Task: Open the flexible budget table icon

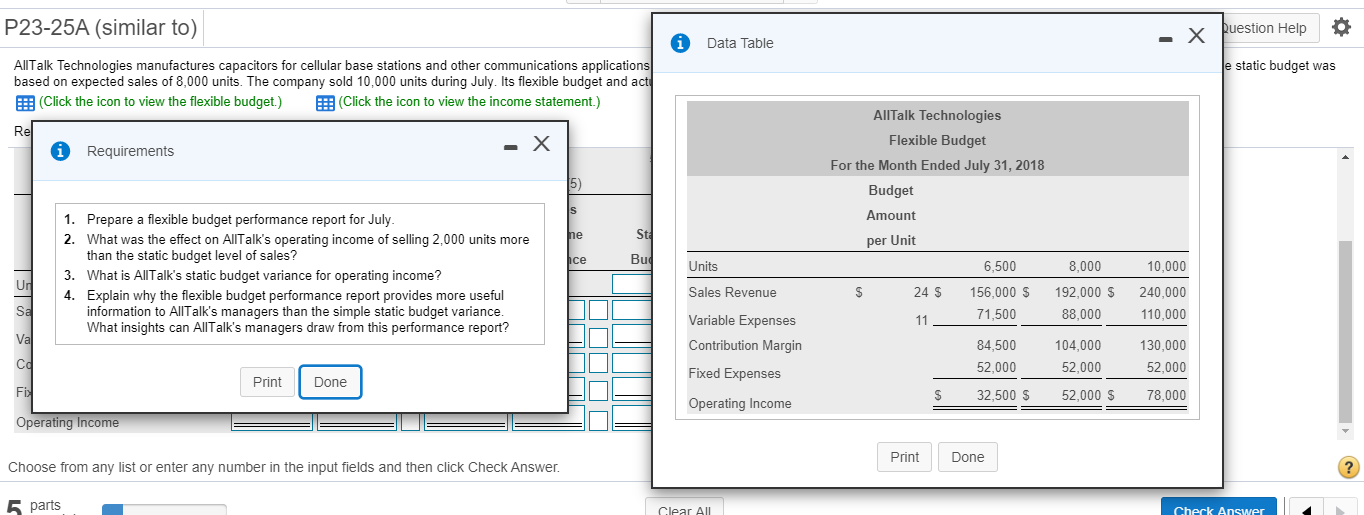Action: pyautogui.click(x=23, y=102)
